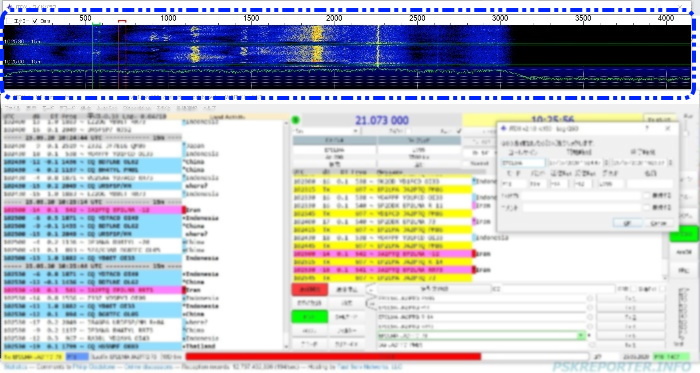
Task: Click the yellow Tx message status bar entry
Action: 33,356
